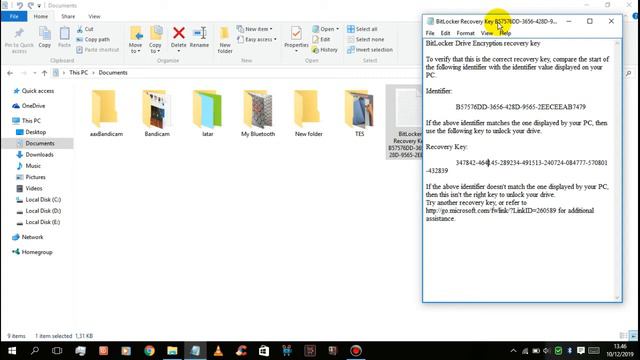Click Documents in the address bar

pos(113,73)
